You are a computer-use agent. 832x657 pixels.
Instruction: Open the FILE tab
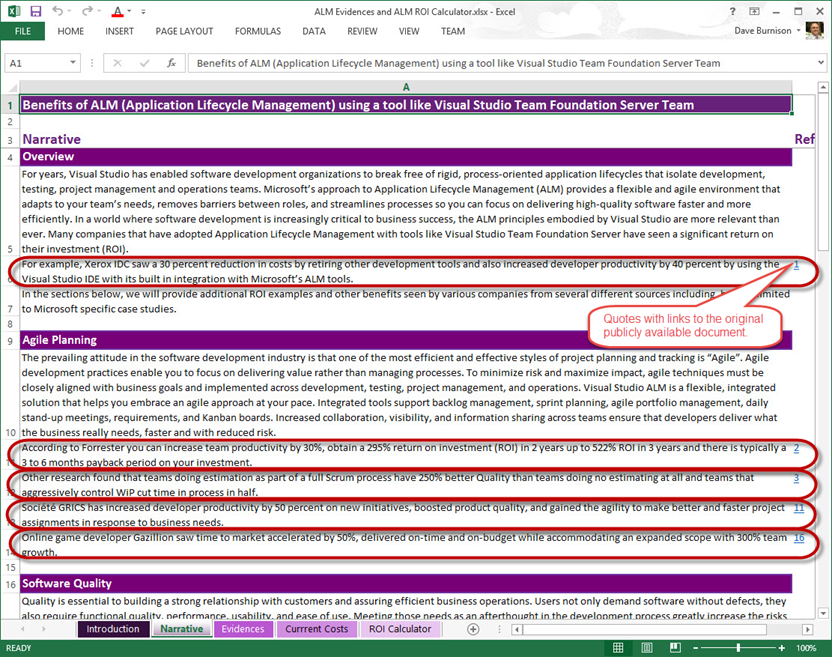[22, 31]
